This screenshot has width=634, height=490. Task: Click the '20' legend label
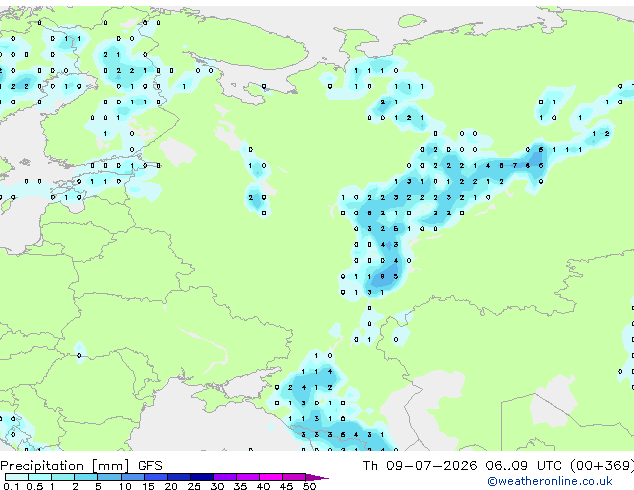click(171, 486)
